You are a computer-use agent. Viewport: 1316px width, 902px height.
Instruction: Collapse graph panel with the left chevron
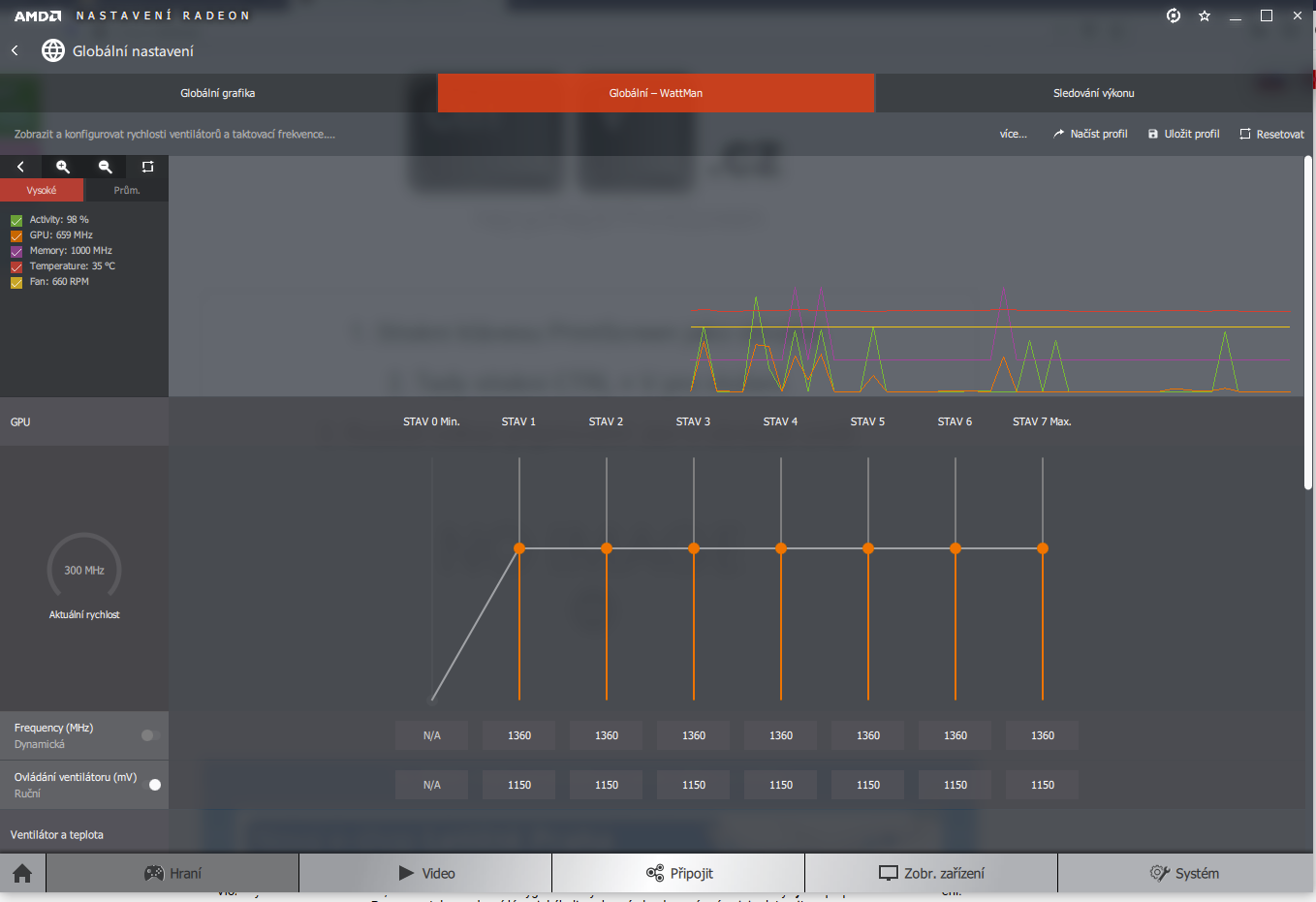coord(20,167)
